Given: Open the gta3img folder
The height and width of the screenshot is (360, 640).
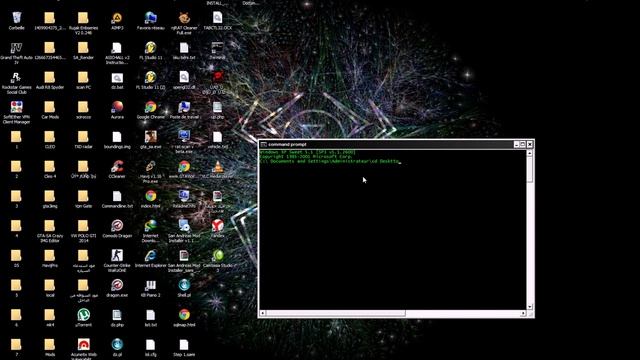Looking at the screenshot, I should pyautogui.click(x=50, y=196).
